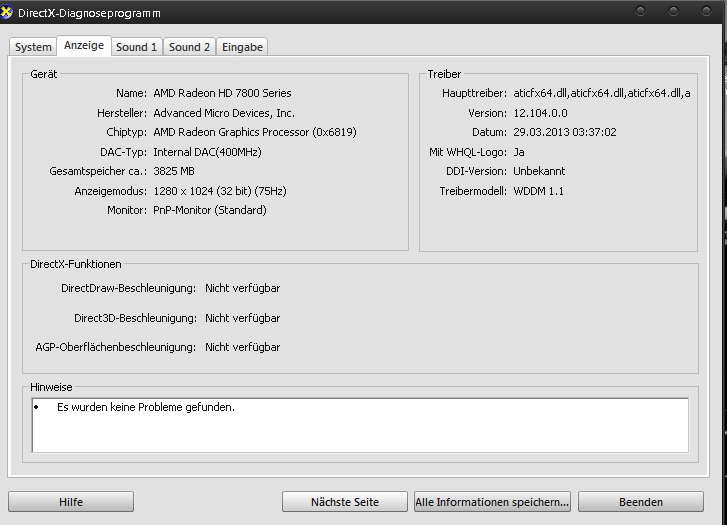Viewport: 727px width, 525px height.
Task: Click Es wurden keine Probleme gefunden text
Action: point(146,407)
